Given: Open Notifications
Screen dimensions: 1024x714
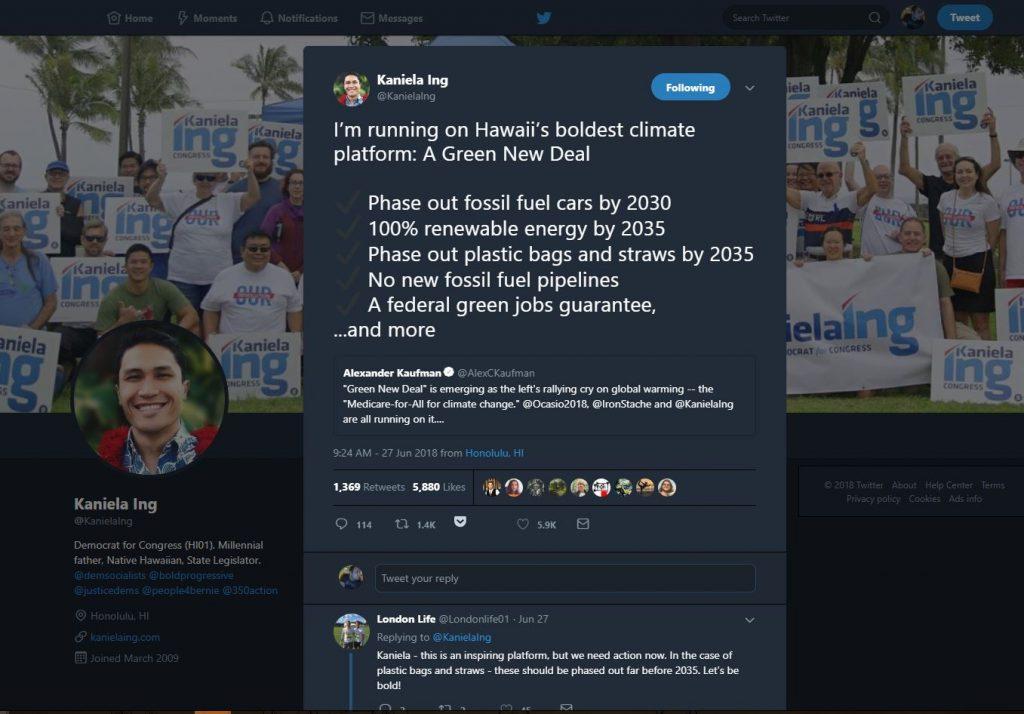Looking at the screenshot, I should coord(299,18).
